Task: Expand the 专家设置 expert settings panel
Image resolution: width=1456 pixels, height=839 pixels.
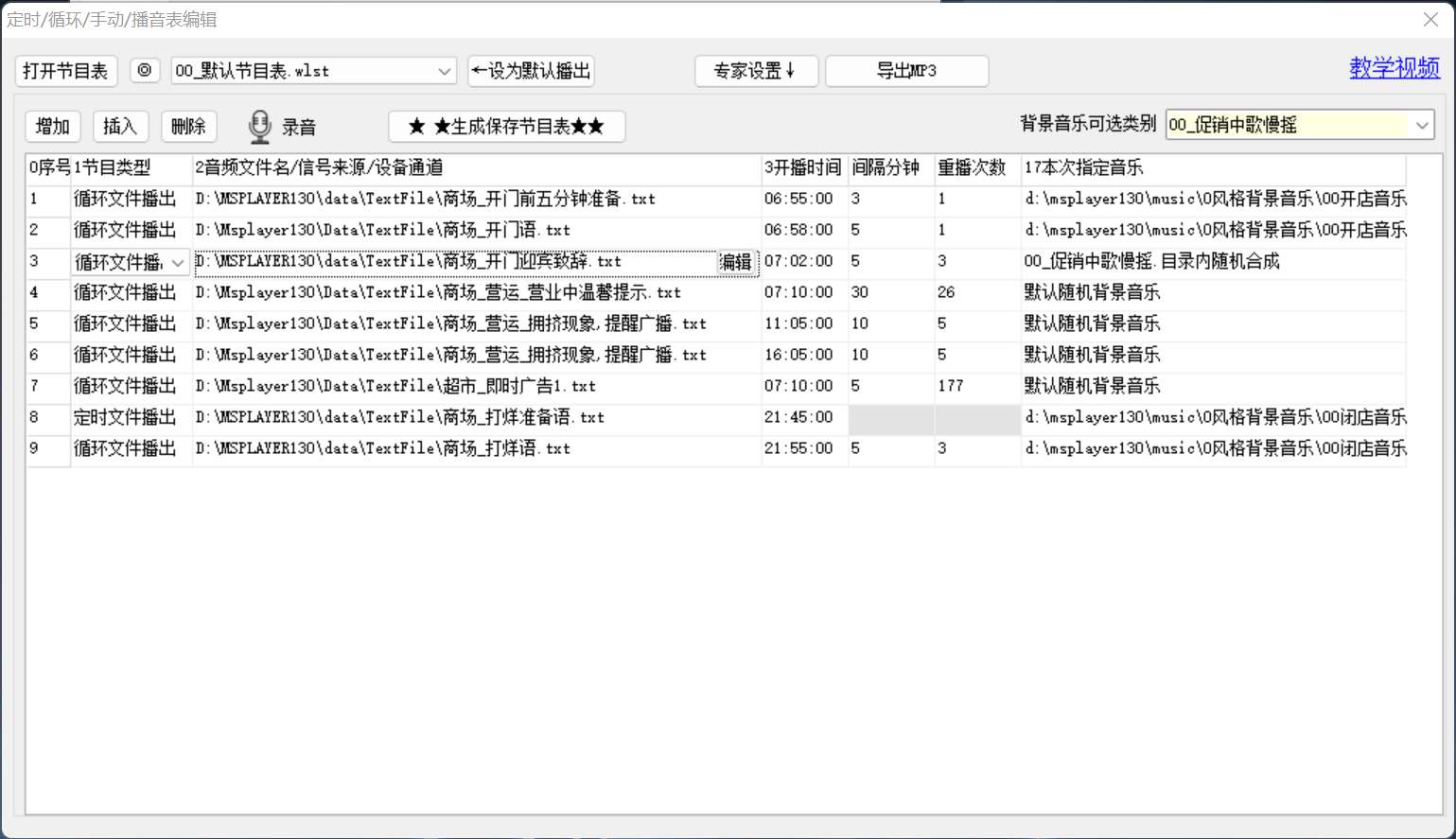Action: [756, 70]
